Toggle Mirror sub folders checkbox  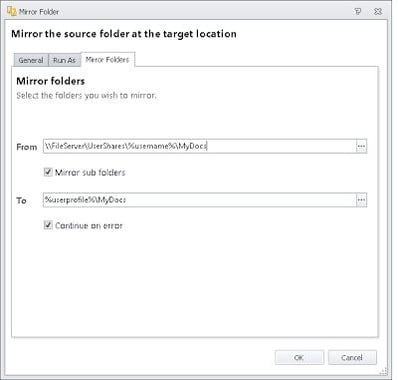coord(48,172)
